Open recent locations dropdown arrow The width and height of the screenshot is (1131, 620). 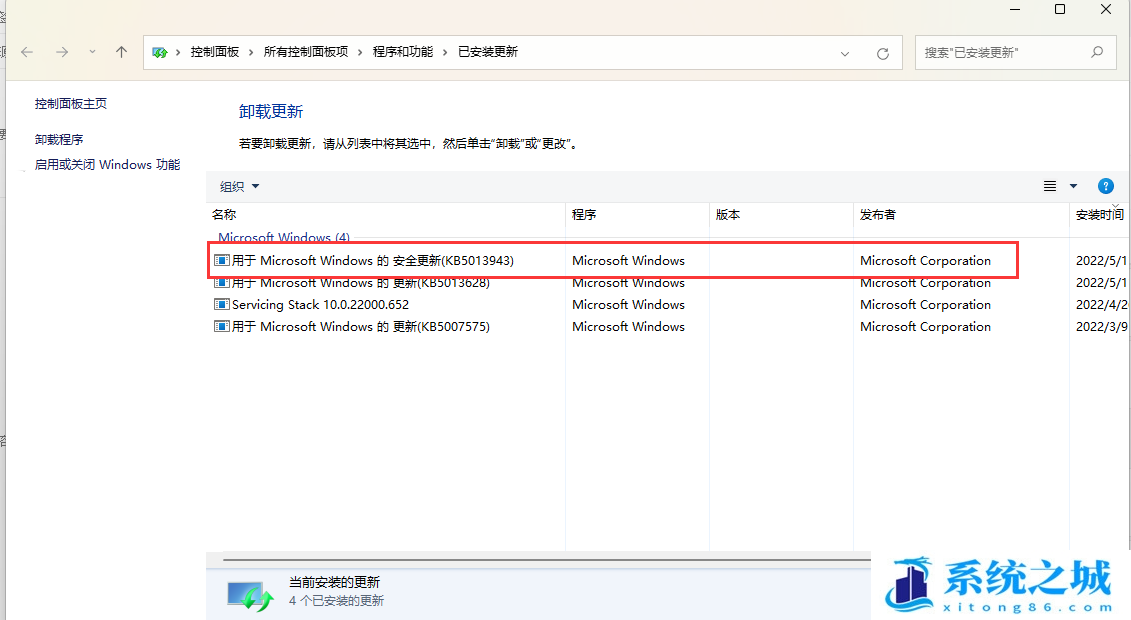[92, 52]
